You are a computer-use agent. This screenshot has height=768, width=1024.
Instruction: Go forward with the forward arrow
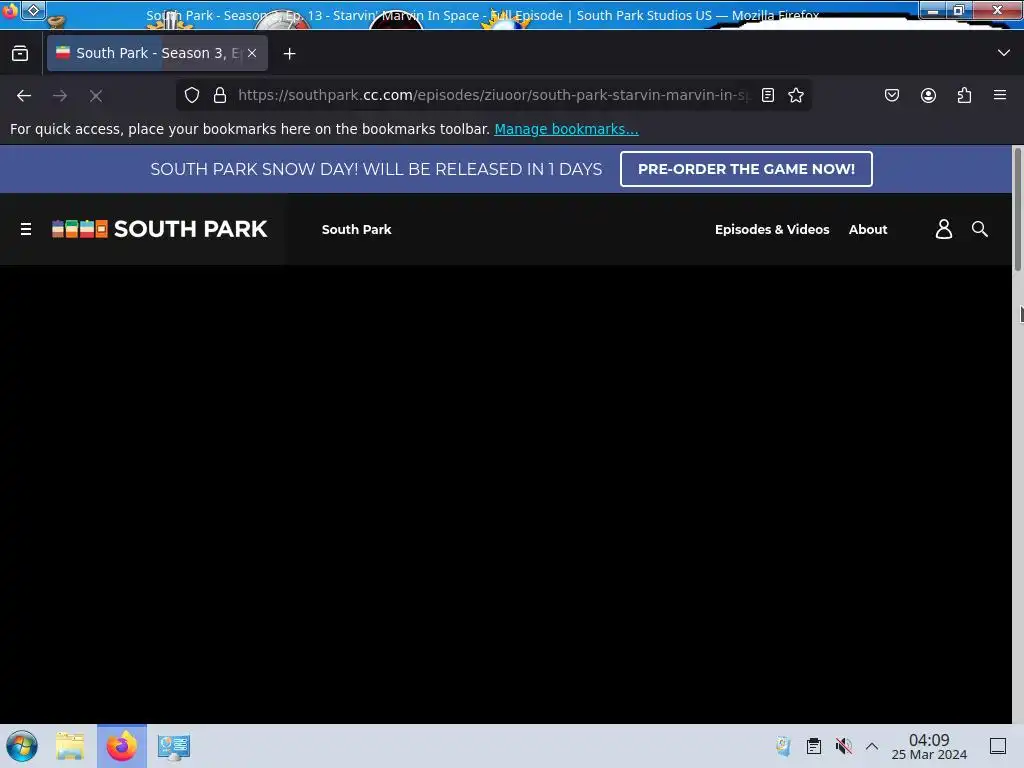click(60, 96)
